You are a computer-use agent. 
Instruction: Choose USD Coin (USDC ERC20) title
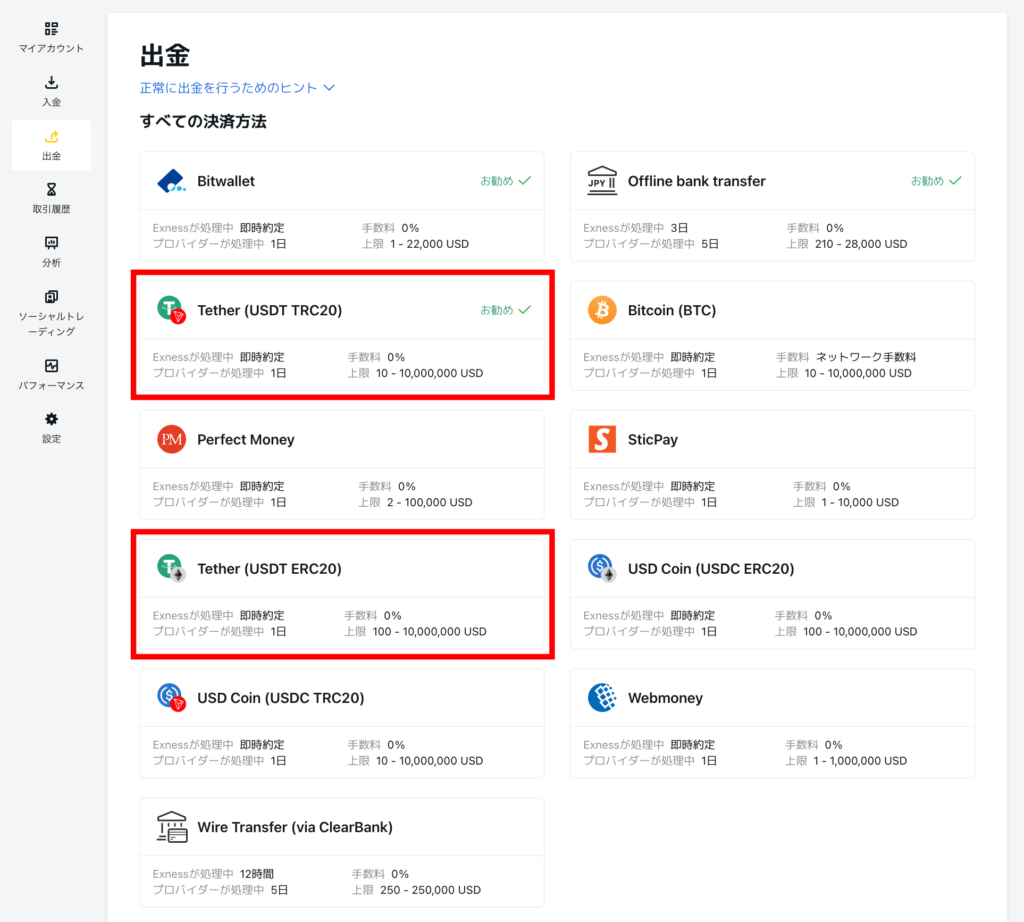(x=711, y=569)
